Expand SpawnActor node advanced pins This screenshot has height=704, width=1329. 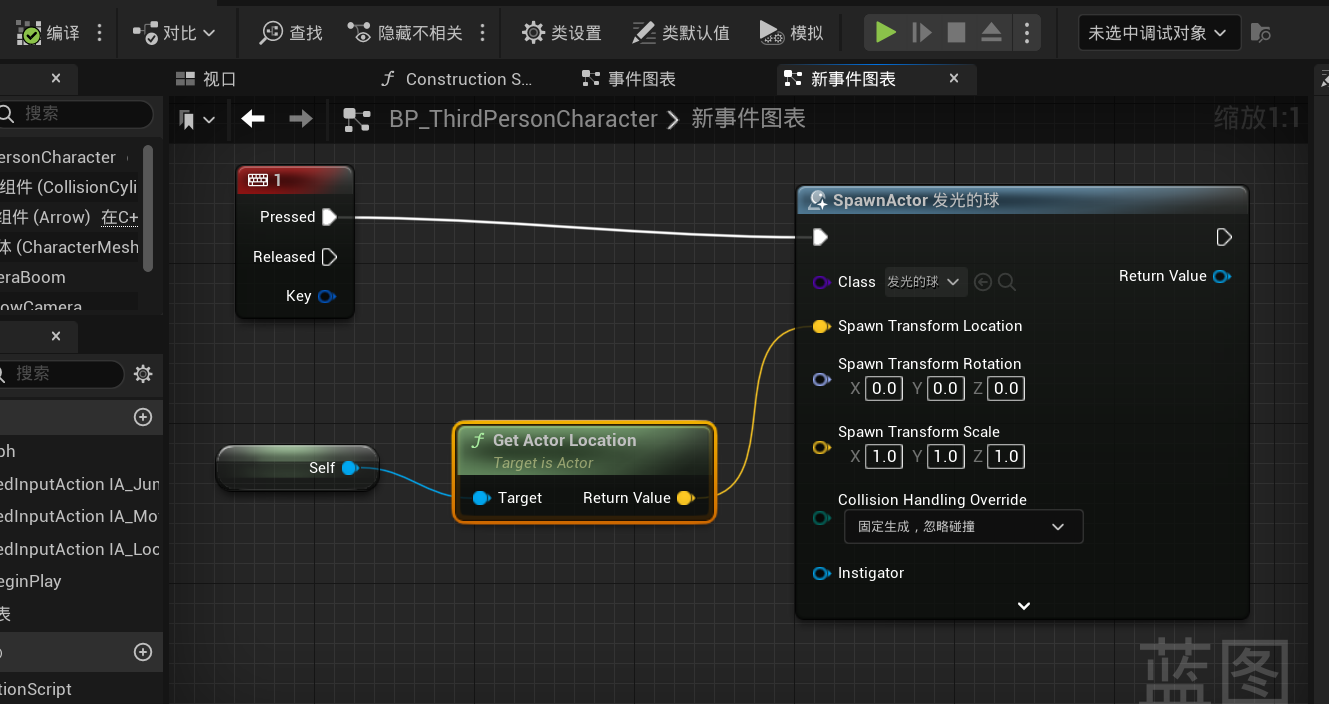1023,606
